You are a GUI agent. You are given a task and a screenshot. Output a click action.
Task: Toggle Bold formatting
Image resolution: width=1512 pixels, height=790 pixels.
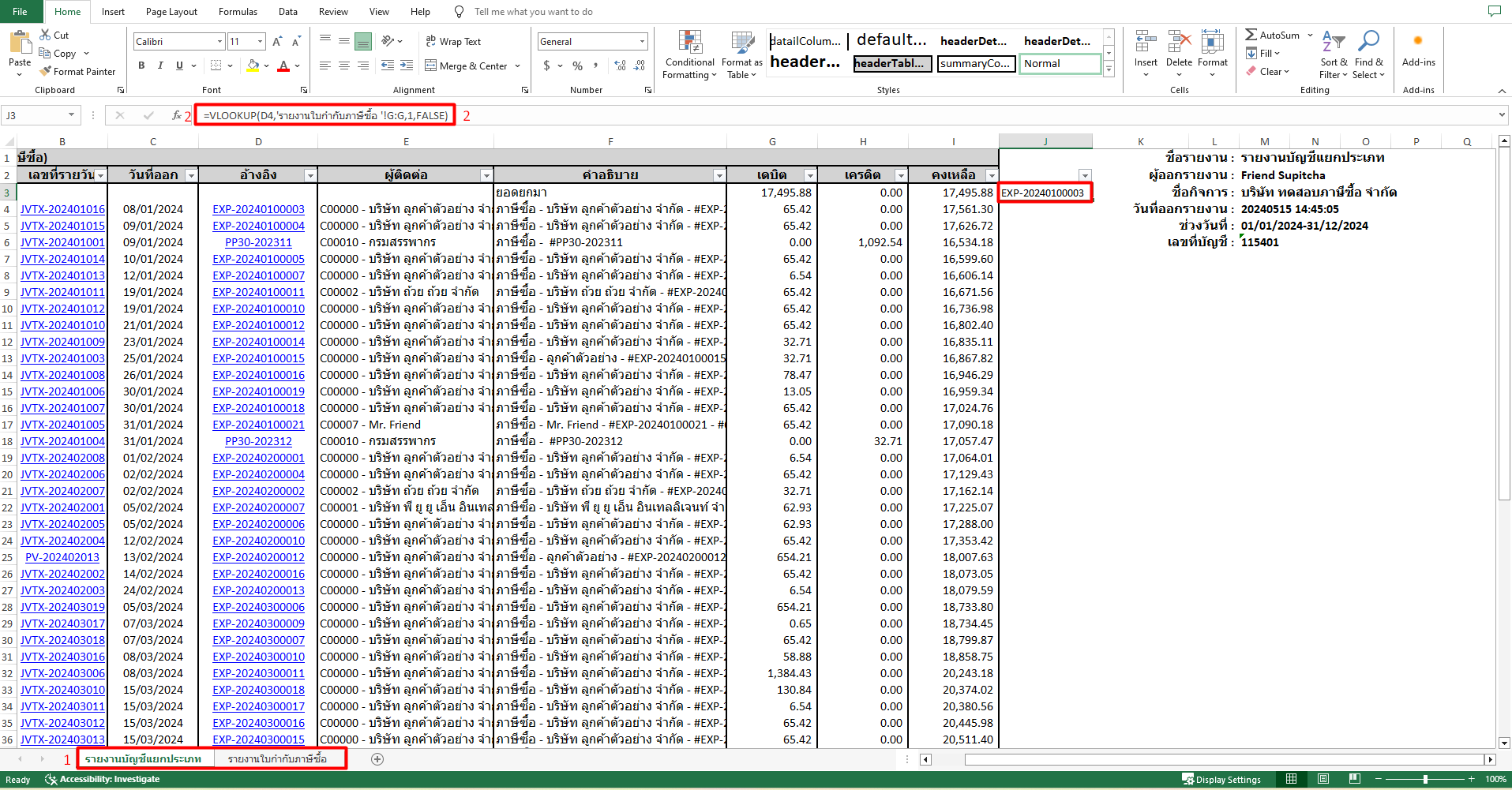[x=141, y=66]
